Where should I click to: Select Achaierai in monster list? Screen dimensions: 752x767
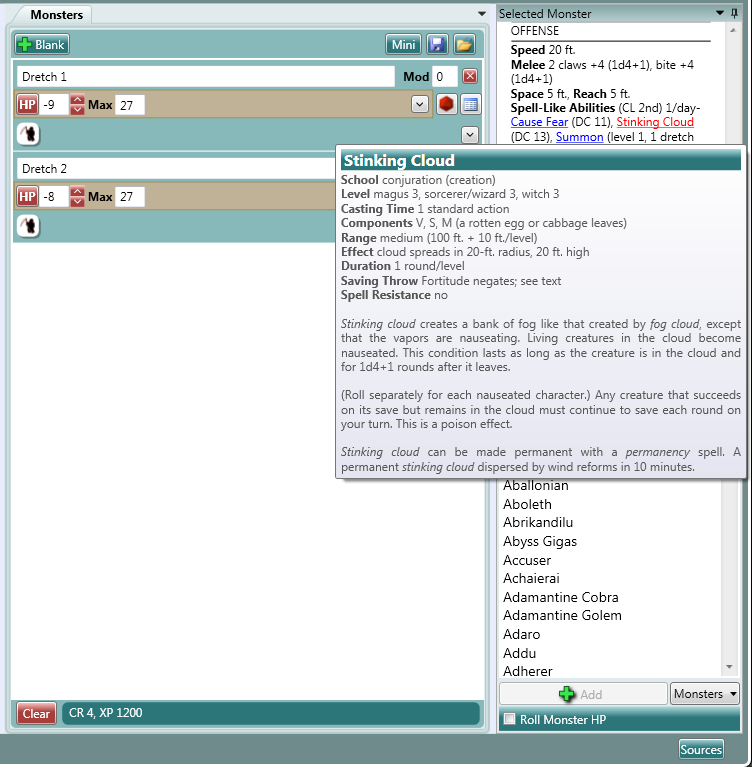pos(531,578)
